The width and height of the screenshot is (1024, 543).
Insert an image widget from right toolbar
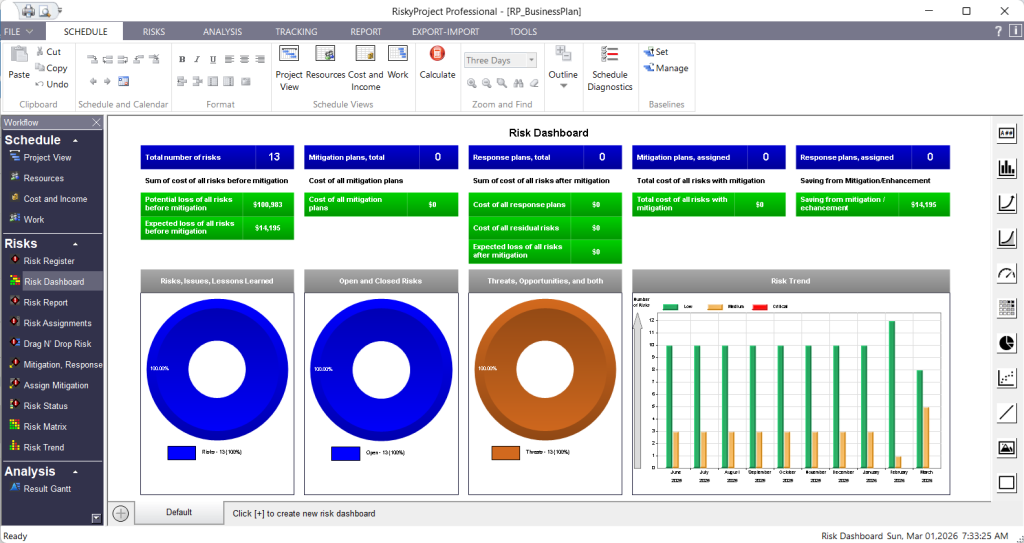point(1006,448)
